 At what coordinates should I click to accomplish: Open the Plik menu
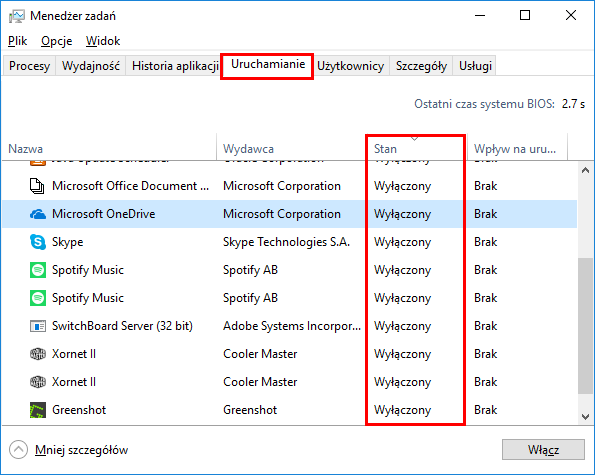17,41
